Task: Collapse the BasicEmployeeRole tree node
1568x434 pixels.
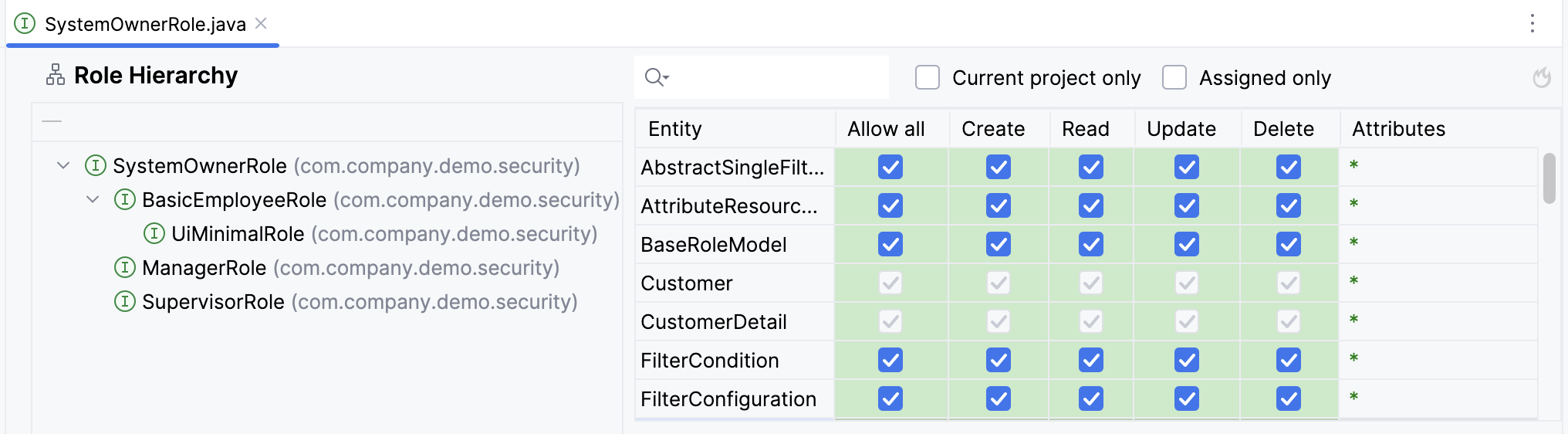Action: click(93, 200)
